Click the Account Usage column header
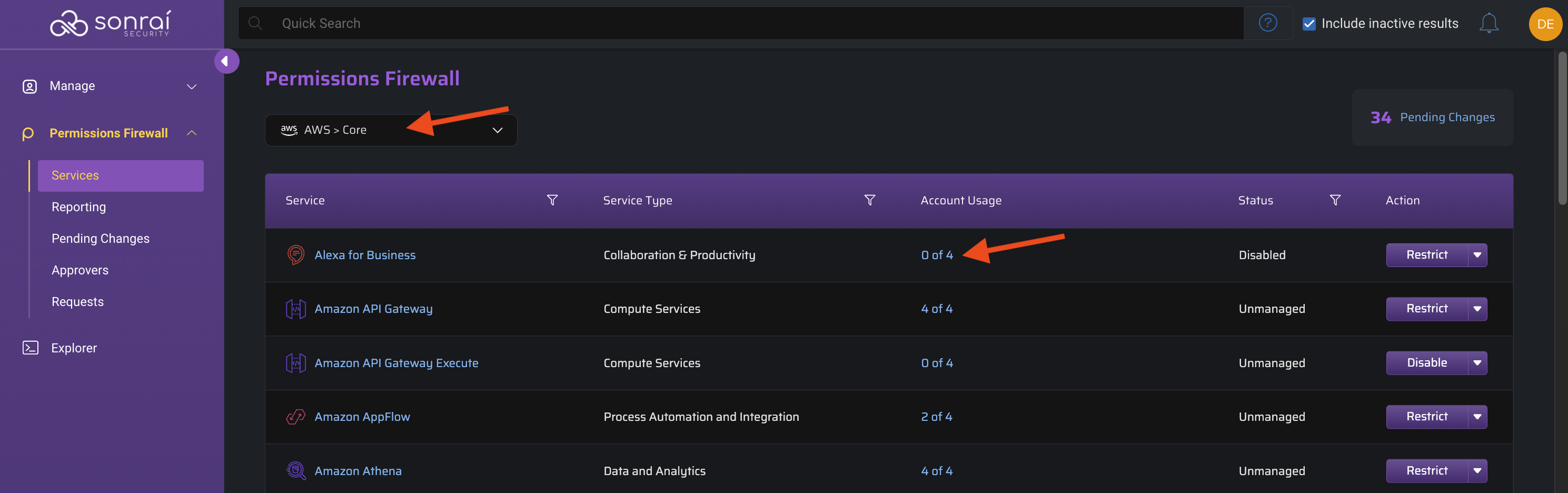Viewport: 1568px width, 493px height. 960,200
